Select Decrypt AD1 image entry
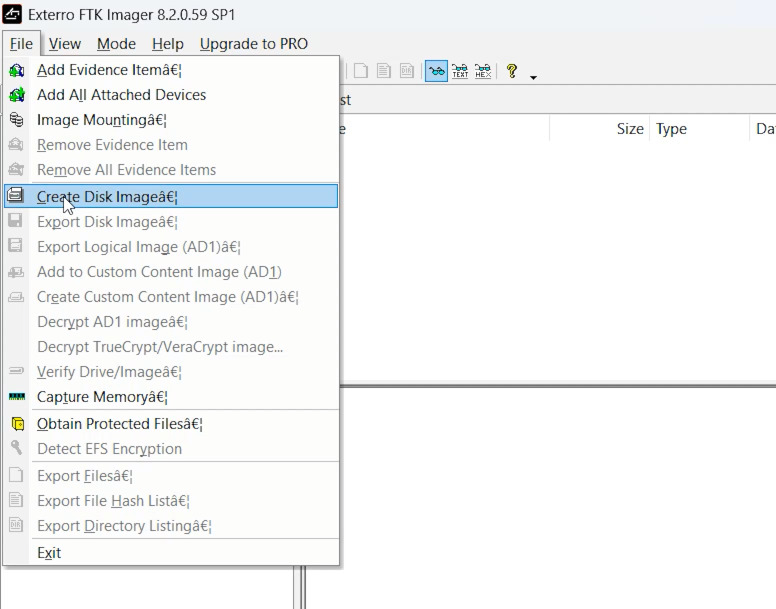 pos(171,322)
